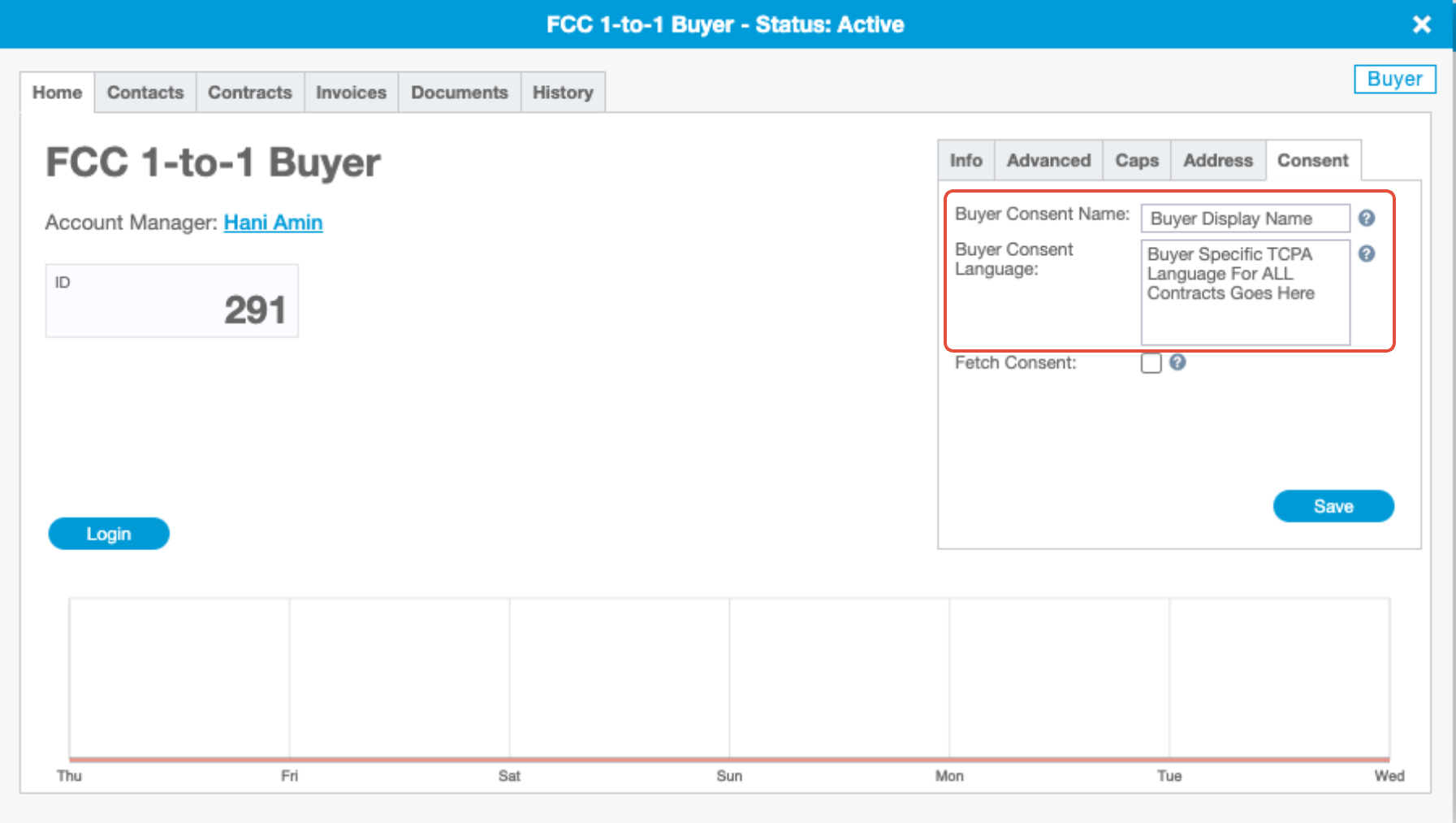
Task: Open help icon for Buyer Consent Name
Action: (1367, 218)
